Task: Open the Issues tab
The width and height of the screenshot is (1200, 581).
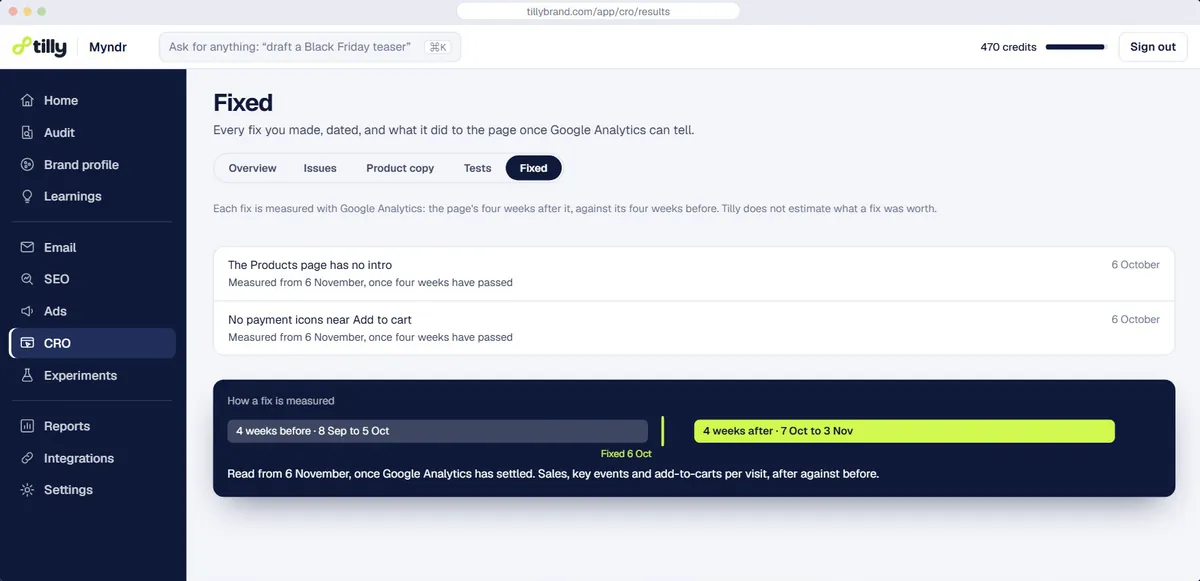Action: (320, 168)
